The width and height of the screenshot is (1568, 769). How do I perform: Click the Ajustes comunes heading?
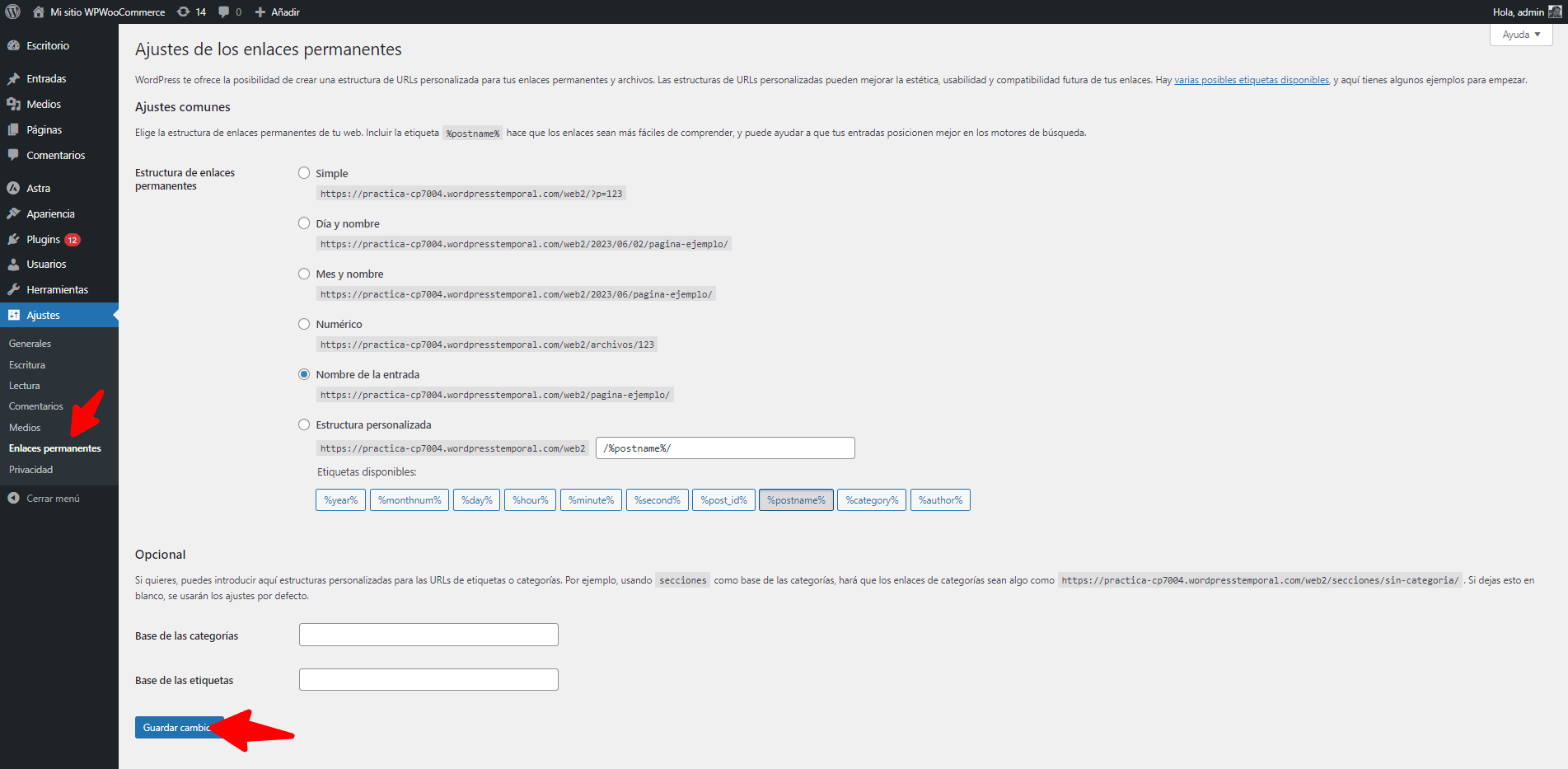tap(183, 107)
